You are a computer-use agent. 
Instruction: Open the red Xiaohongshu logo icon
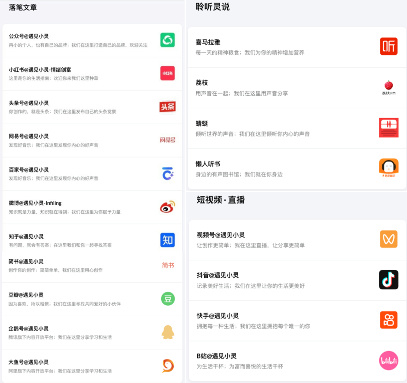click(x=167, y=73)
